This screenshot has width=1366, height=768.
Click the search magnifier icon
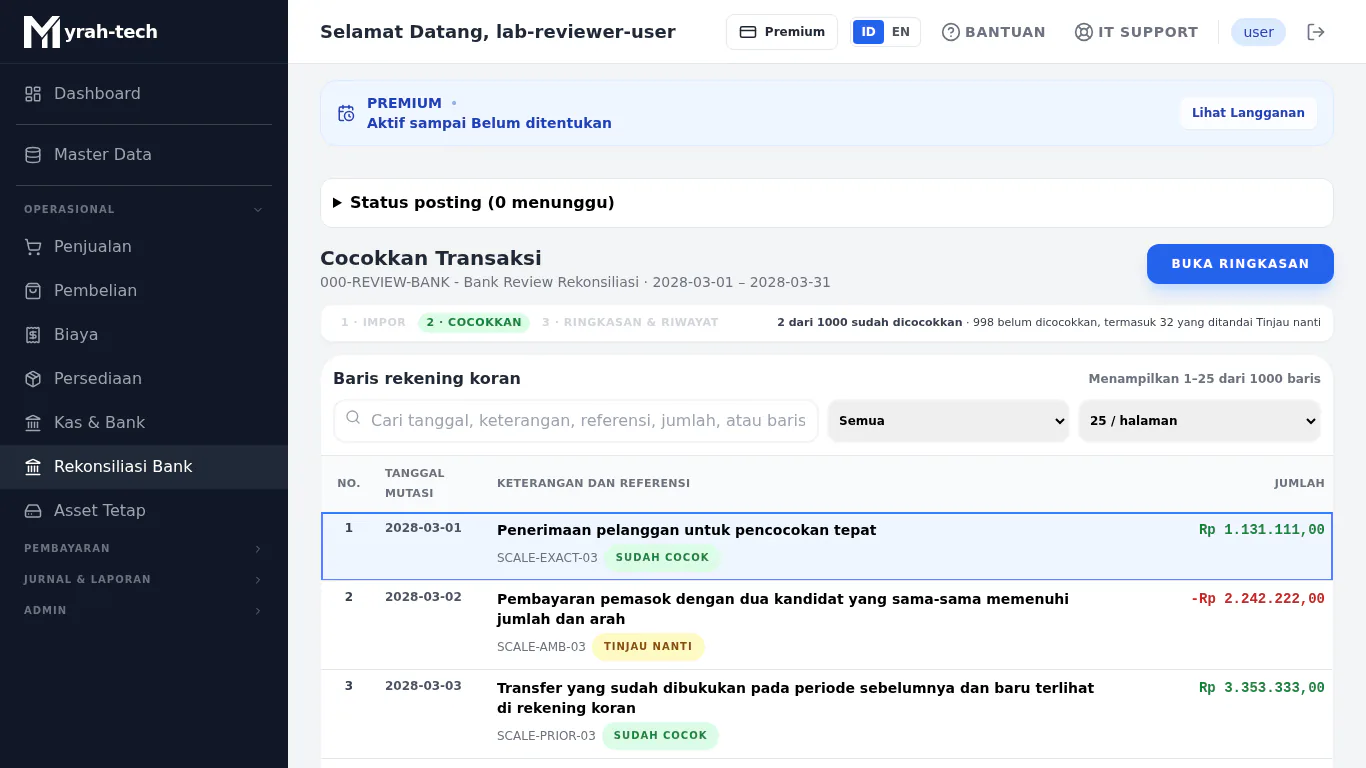point(353,418)
